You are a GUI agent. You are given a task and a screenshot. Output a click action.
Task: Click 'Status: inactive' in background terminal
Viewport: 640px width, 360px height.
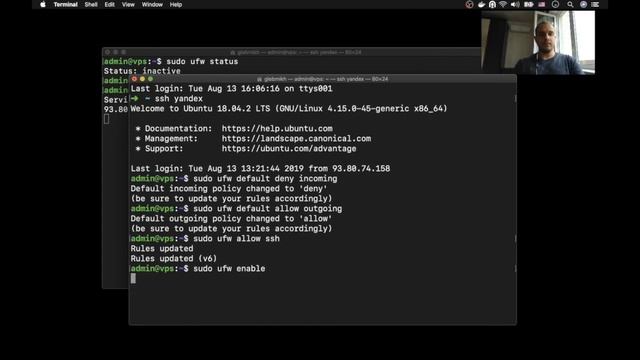click(142, 71)
